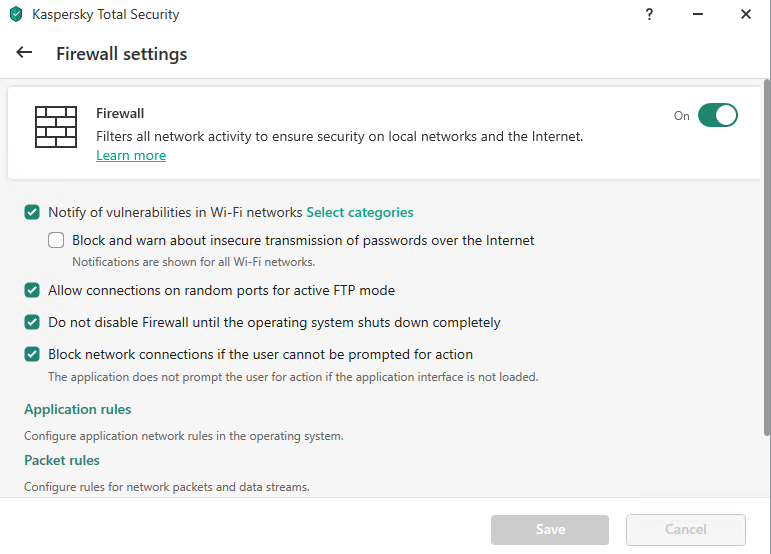
Task: Open Packet rules
Action: pyautogui.click(x=62, y=460)
